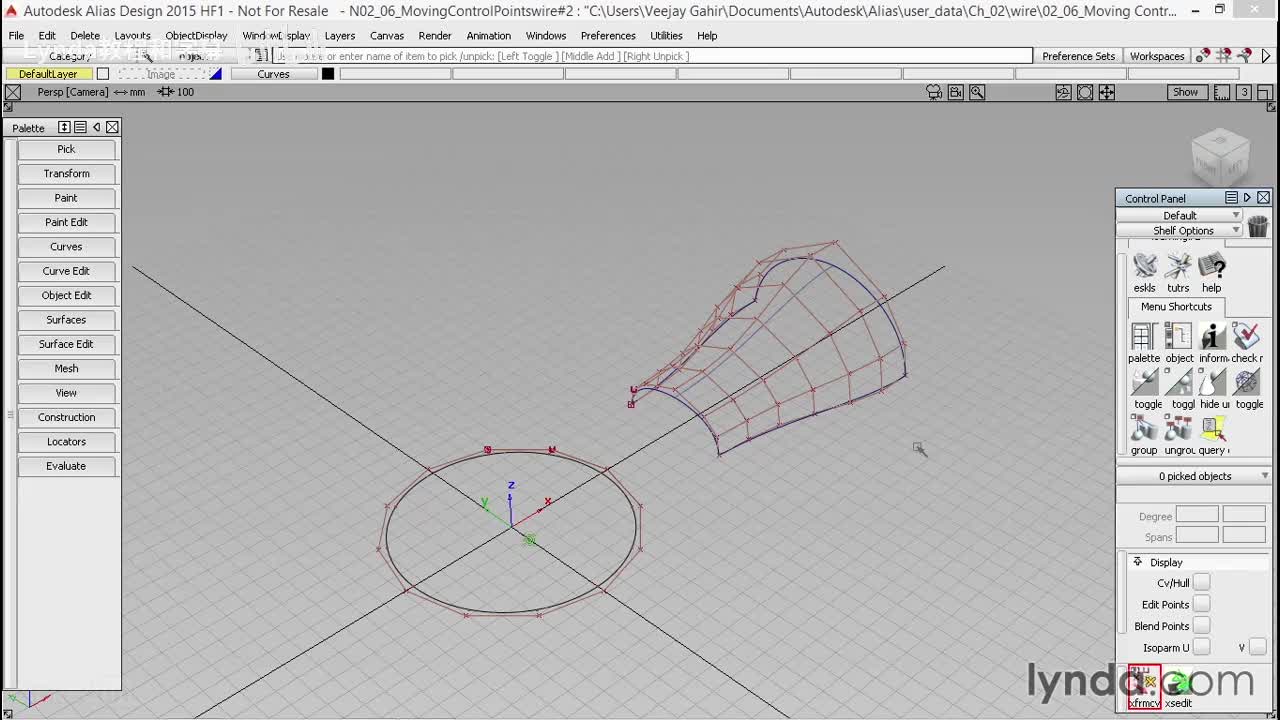Click the help icon in the shelf

(x=1211, y=267)
